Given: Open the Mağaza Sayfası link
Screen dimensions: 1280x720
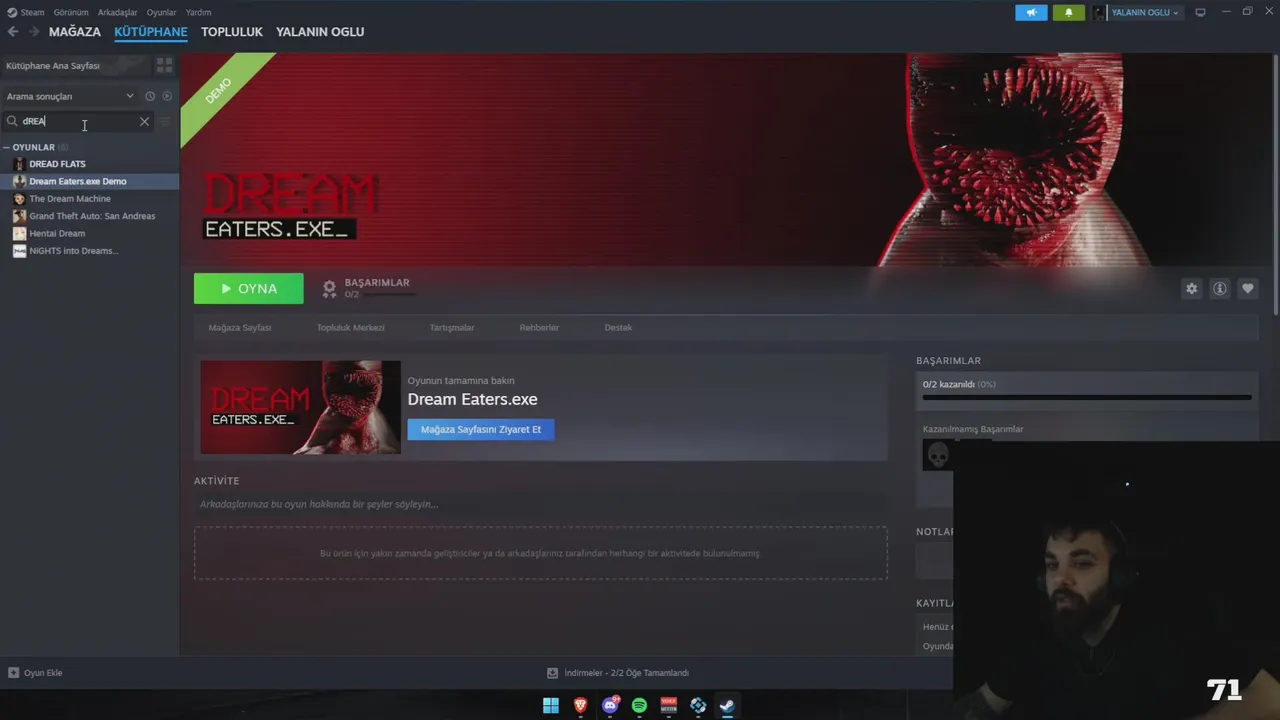Looking at the screenshot, I should pos(240,327).
